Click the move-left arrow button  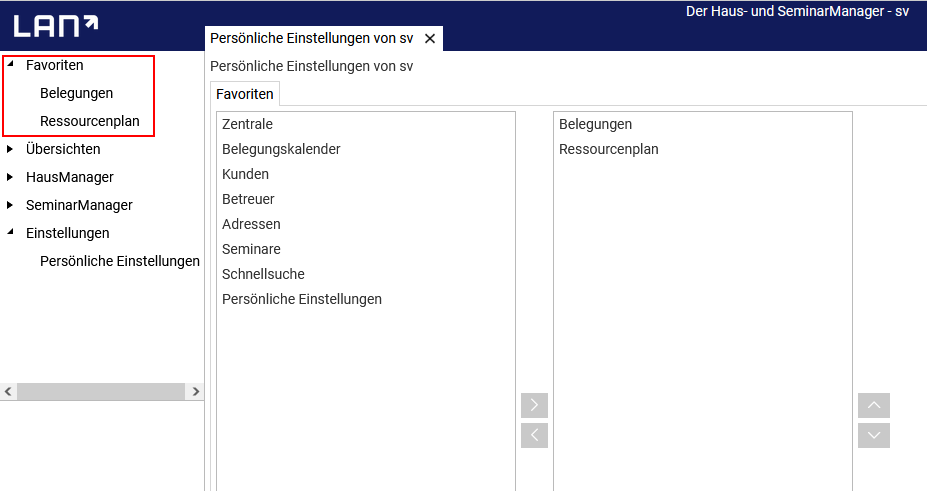pyautogui.click(x=534, y=435)
